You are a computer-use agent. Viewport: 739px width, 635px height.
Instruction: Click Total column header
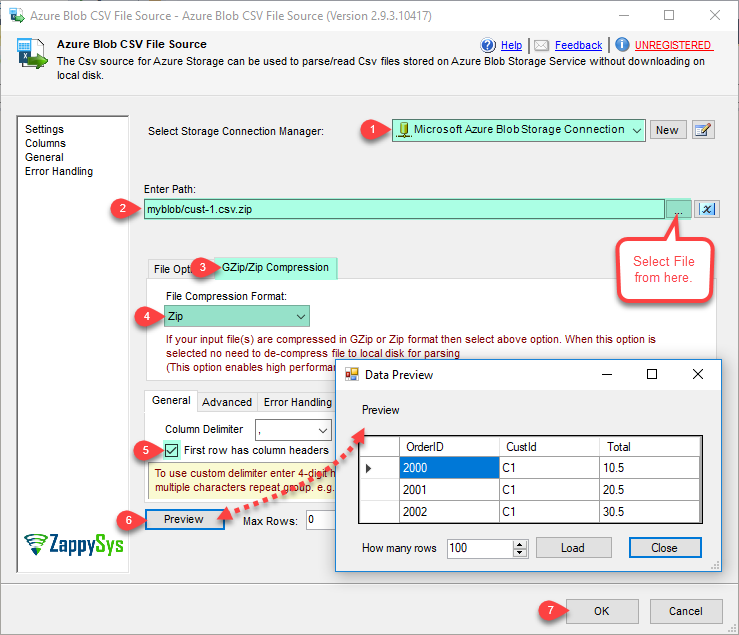pyautogui.click(x=649, y=446)
